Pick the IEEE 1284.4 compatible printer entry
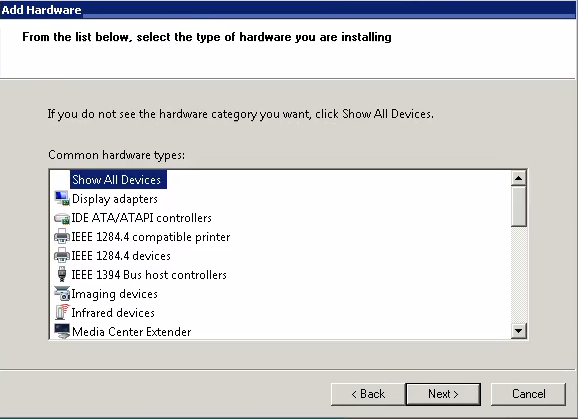 [x=151, y=237]
